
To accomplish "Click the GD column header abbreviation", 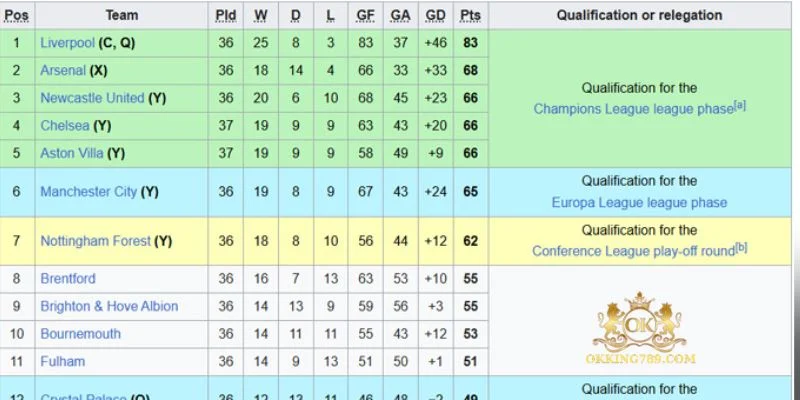I will [x=435, y=15].
